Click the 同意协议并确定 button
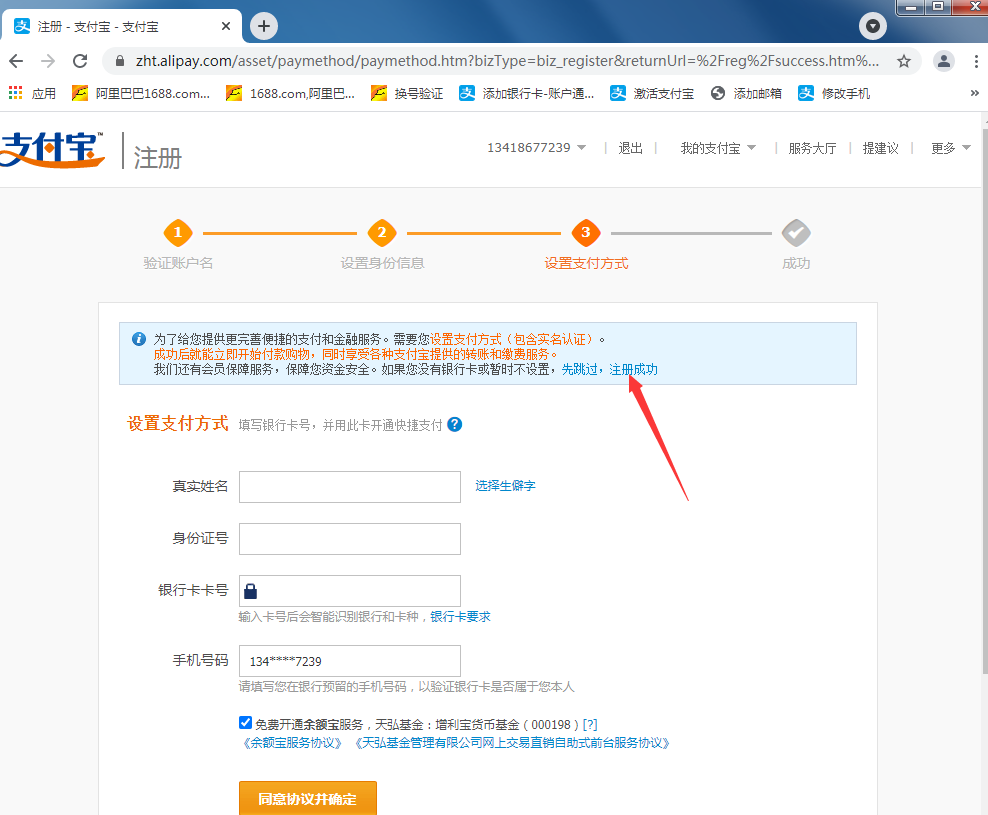Screen dimensions: 988x815 [x=307, y=798]
